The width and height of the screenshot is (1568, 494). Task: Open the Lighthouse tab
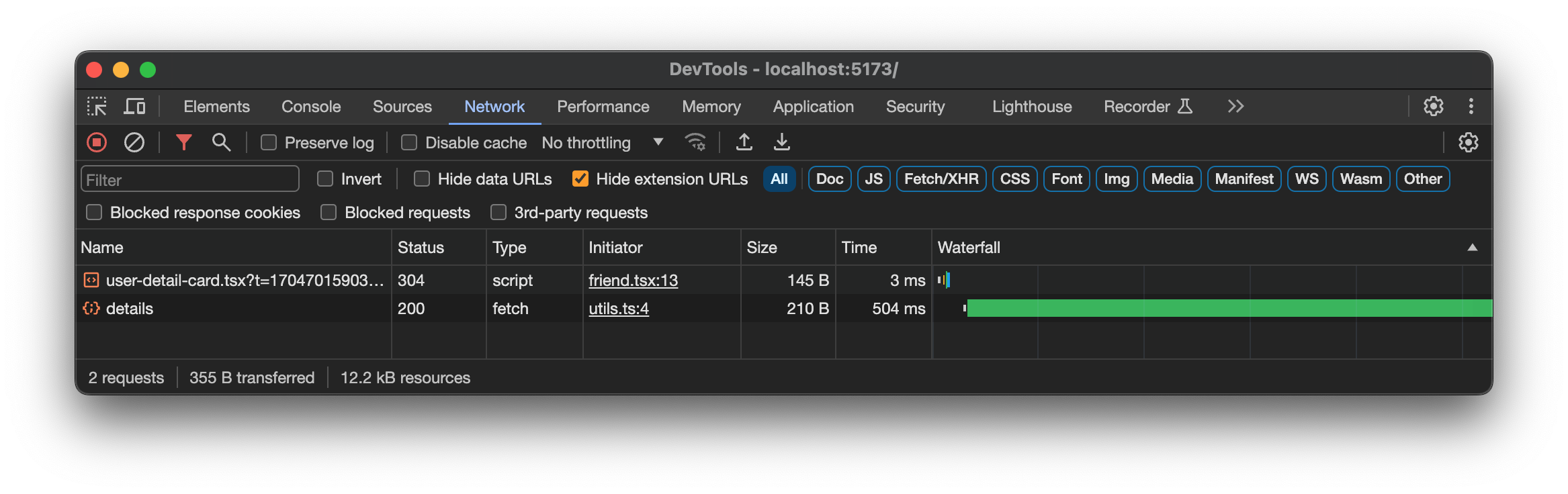coord(1032,107)
